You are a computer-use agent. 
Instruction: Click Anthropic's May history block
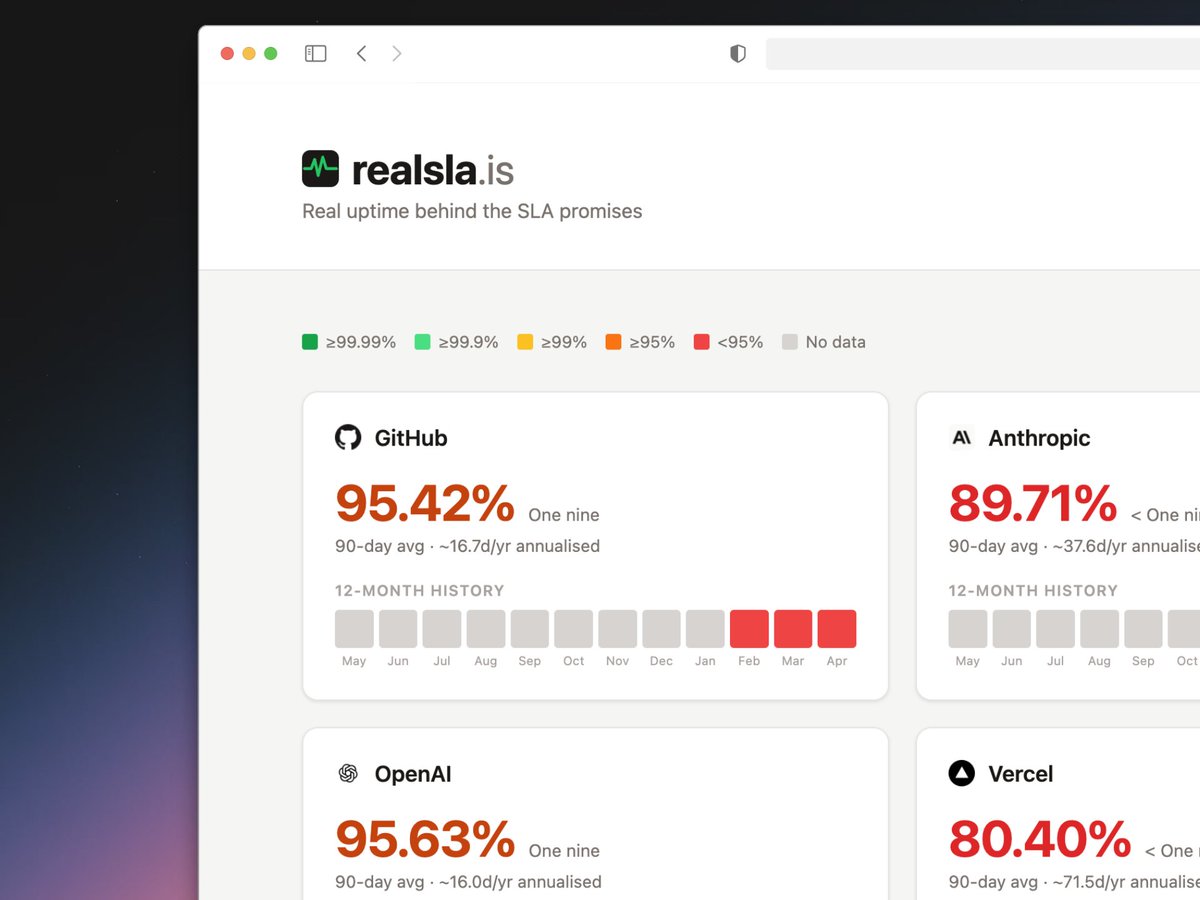tap(968, 629)
